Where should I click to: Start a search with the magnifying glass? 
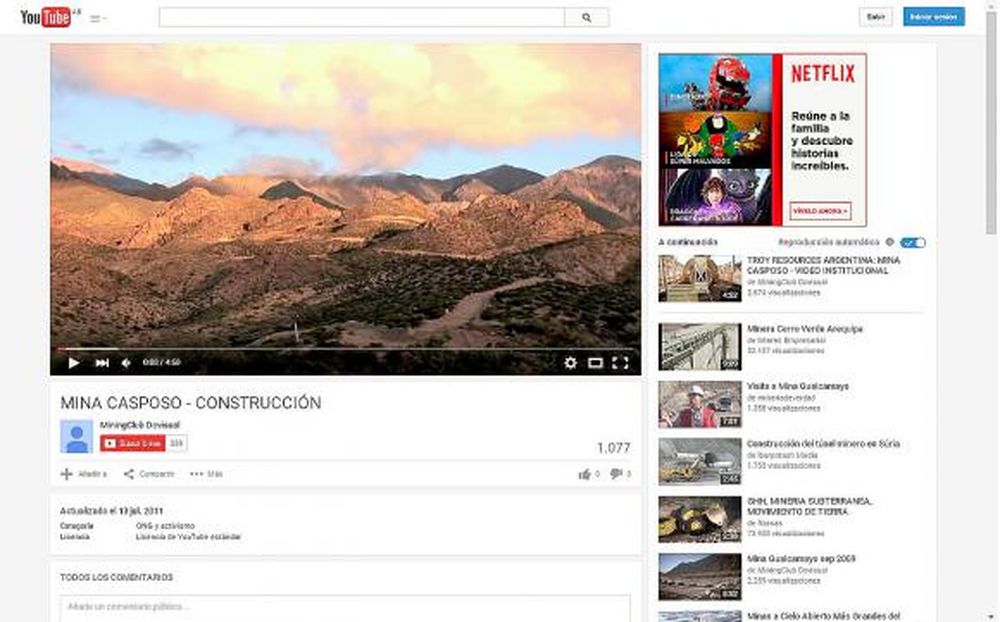pos(585,16)
